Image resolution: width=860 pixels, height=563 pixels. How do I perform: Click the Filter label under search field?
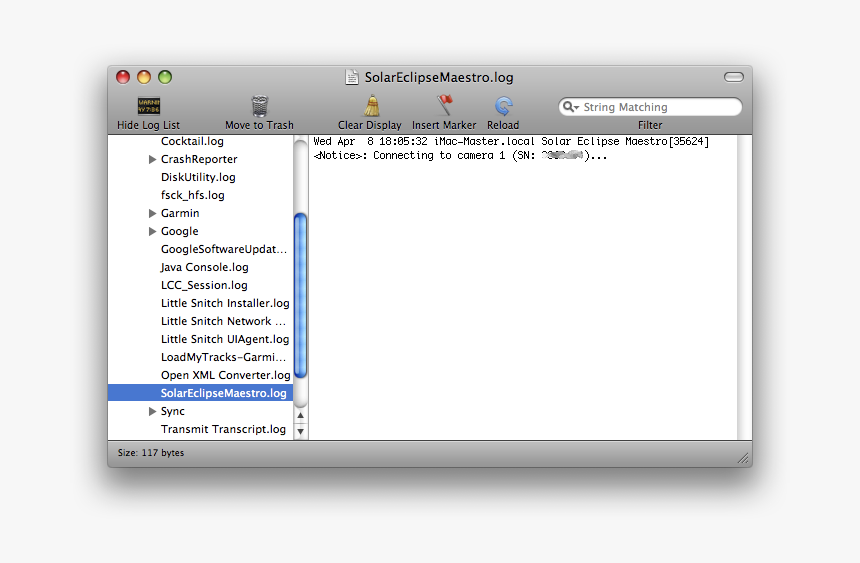point(650,125)
